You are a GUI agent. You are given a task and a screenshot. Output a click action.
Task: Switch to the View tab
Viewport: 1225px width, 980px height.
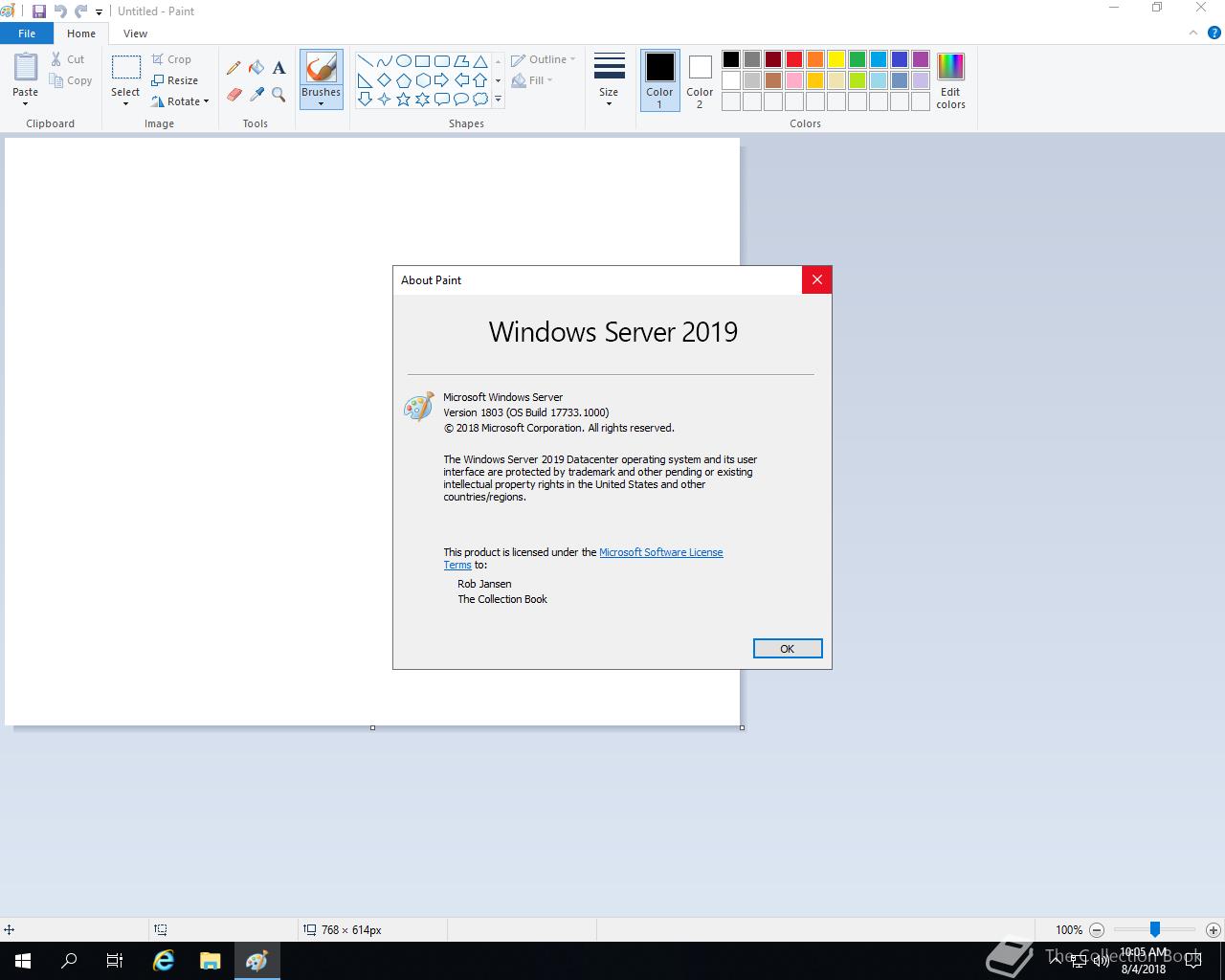pyautogui.click(x=135, y=33)
